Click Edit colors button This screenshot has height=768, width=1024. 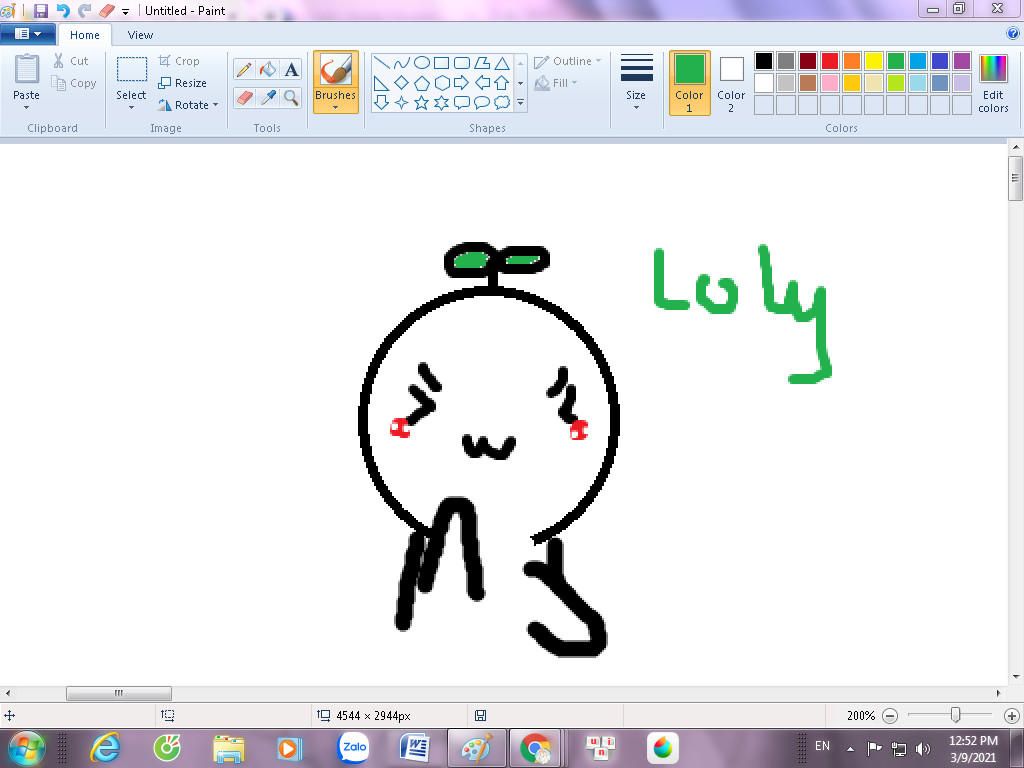[993, 83]
